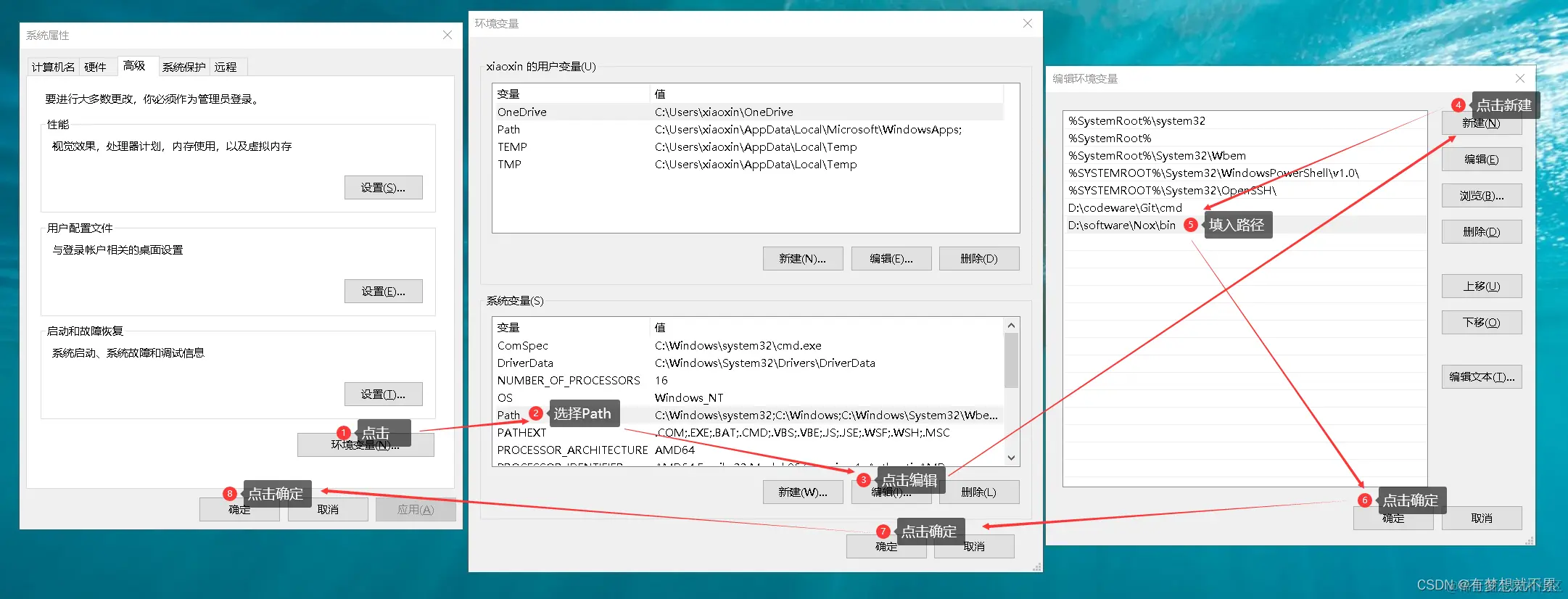Image resolution: width=1568 pixels, height=599 pixels.
Task: Click 删除(L) under system variables
Action: 979,492
